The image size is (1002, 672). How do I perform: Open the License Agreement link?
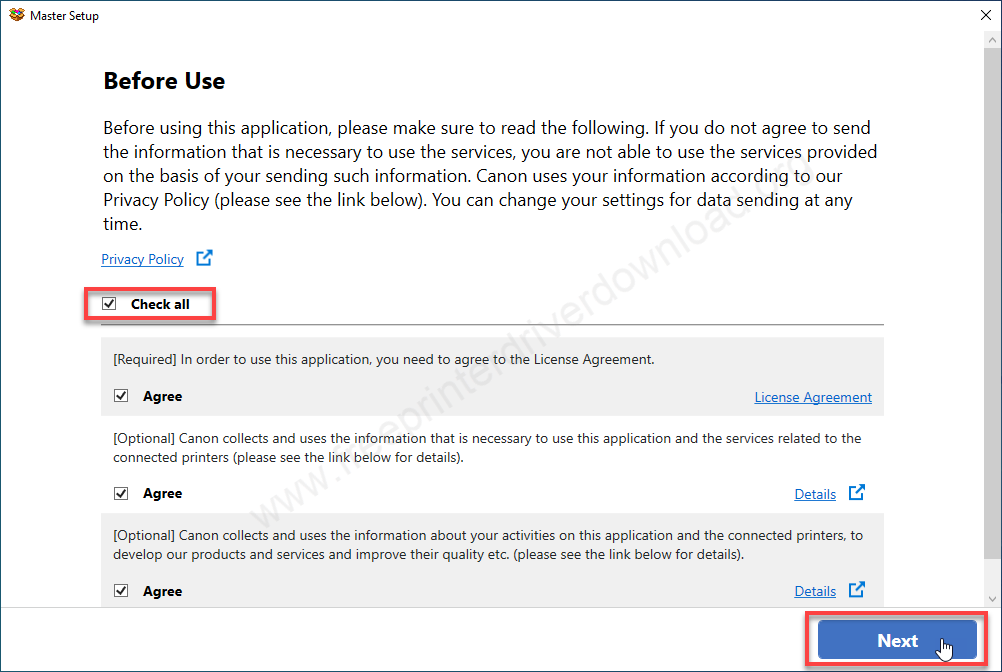pyautogui.click(x=813, y=397)
